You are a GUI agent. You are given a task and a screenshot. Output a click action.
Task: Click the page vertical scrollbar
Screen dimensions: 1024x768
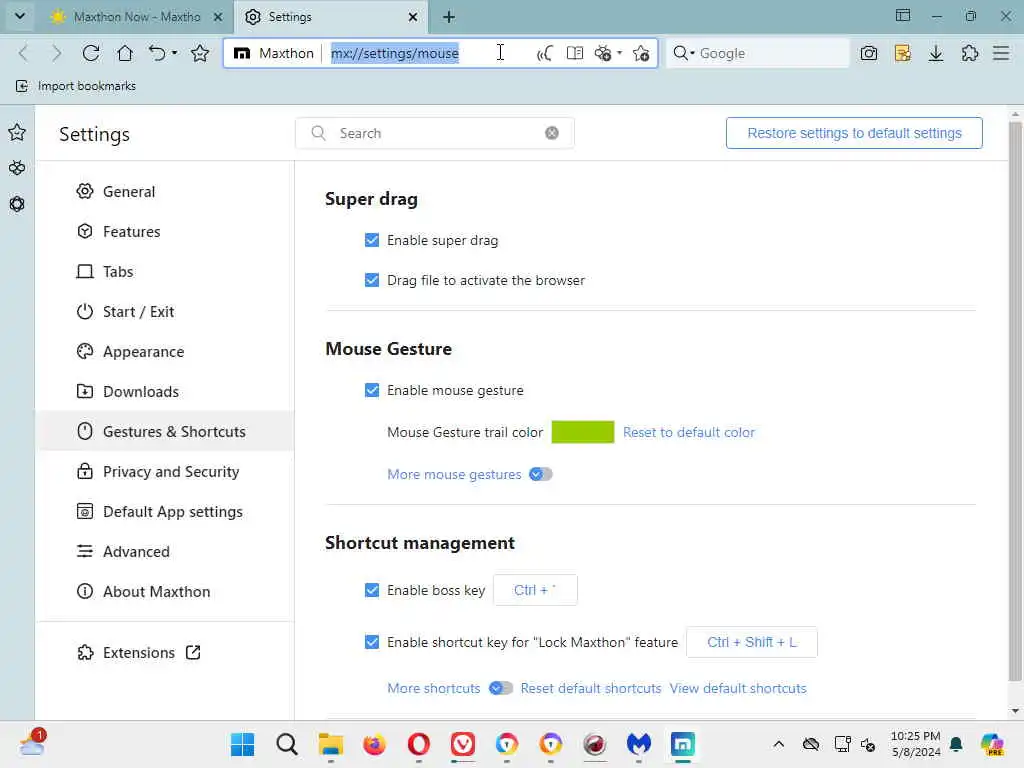[1014, 400]
